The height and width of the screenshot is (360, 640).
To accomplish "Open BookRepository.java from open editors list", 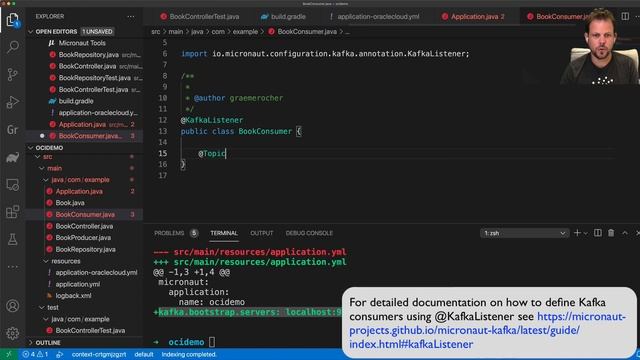I will point(89,55).
